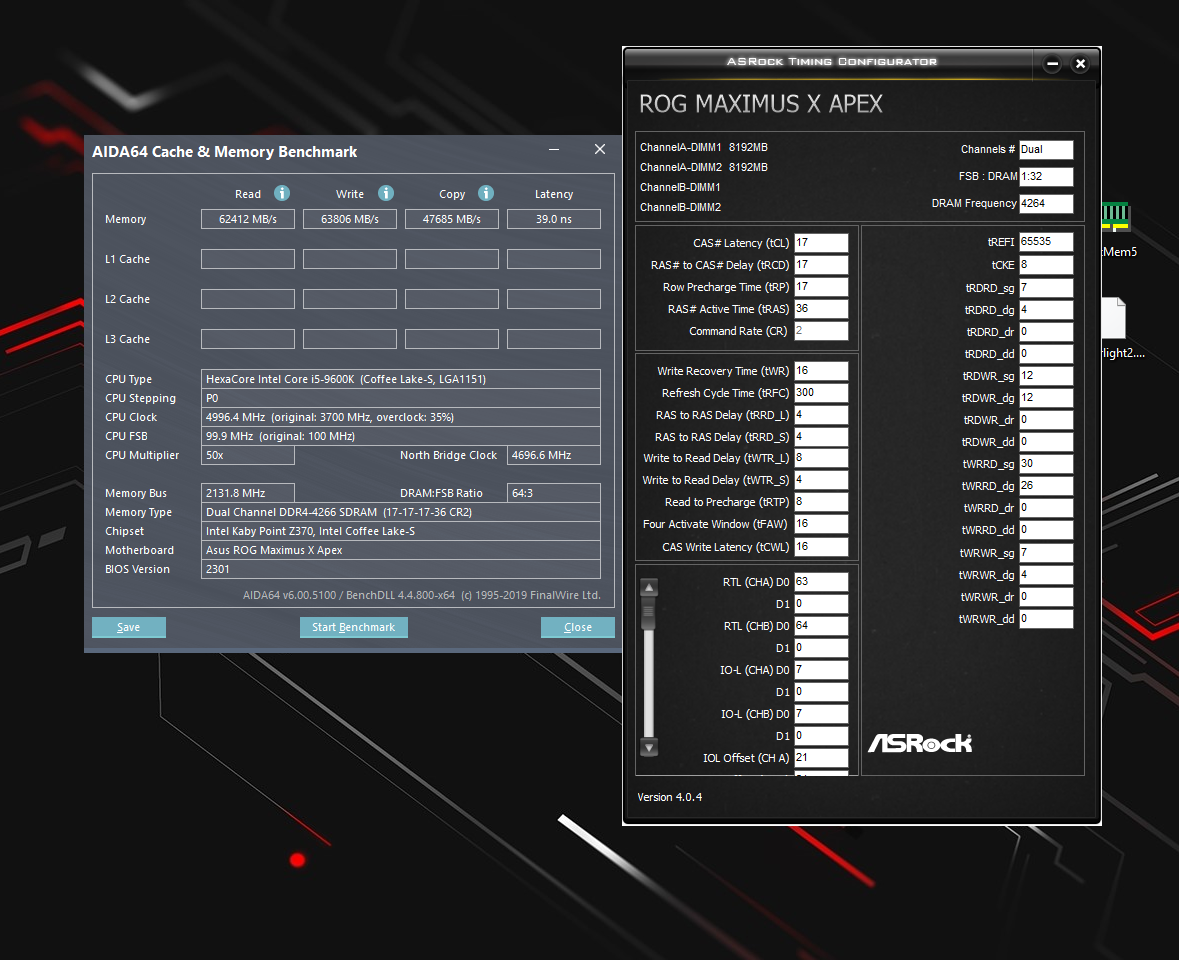Click the empty L3 Cache Latency field

(x=553, y=338)
